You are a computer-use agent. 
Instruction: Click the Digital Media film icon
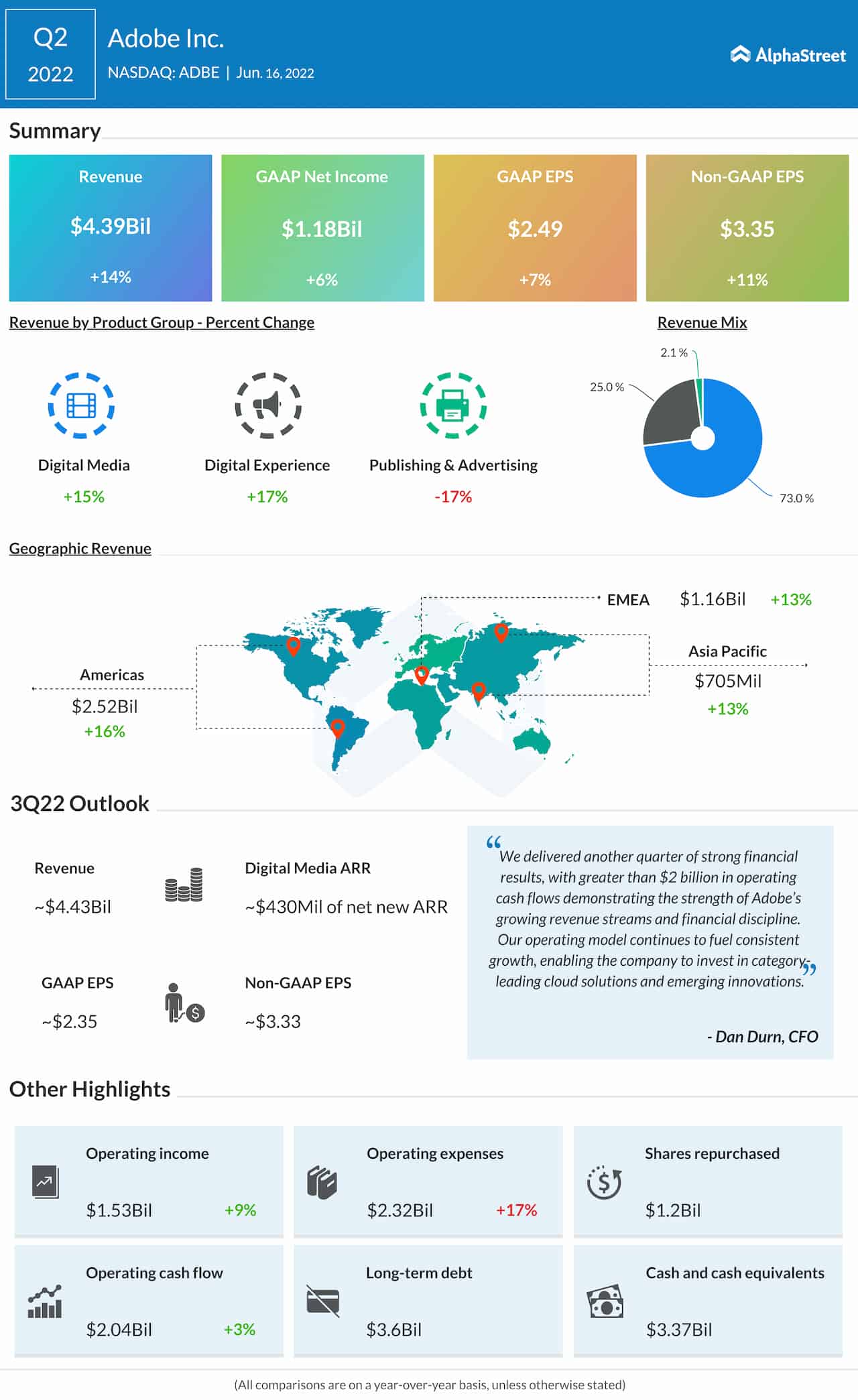pyautogui.click(x=81, y=405)
